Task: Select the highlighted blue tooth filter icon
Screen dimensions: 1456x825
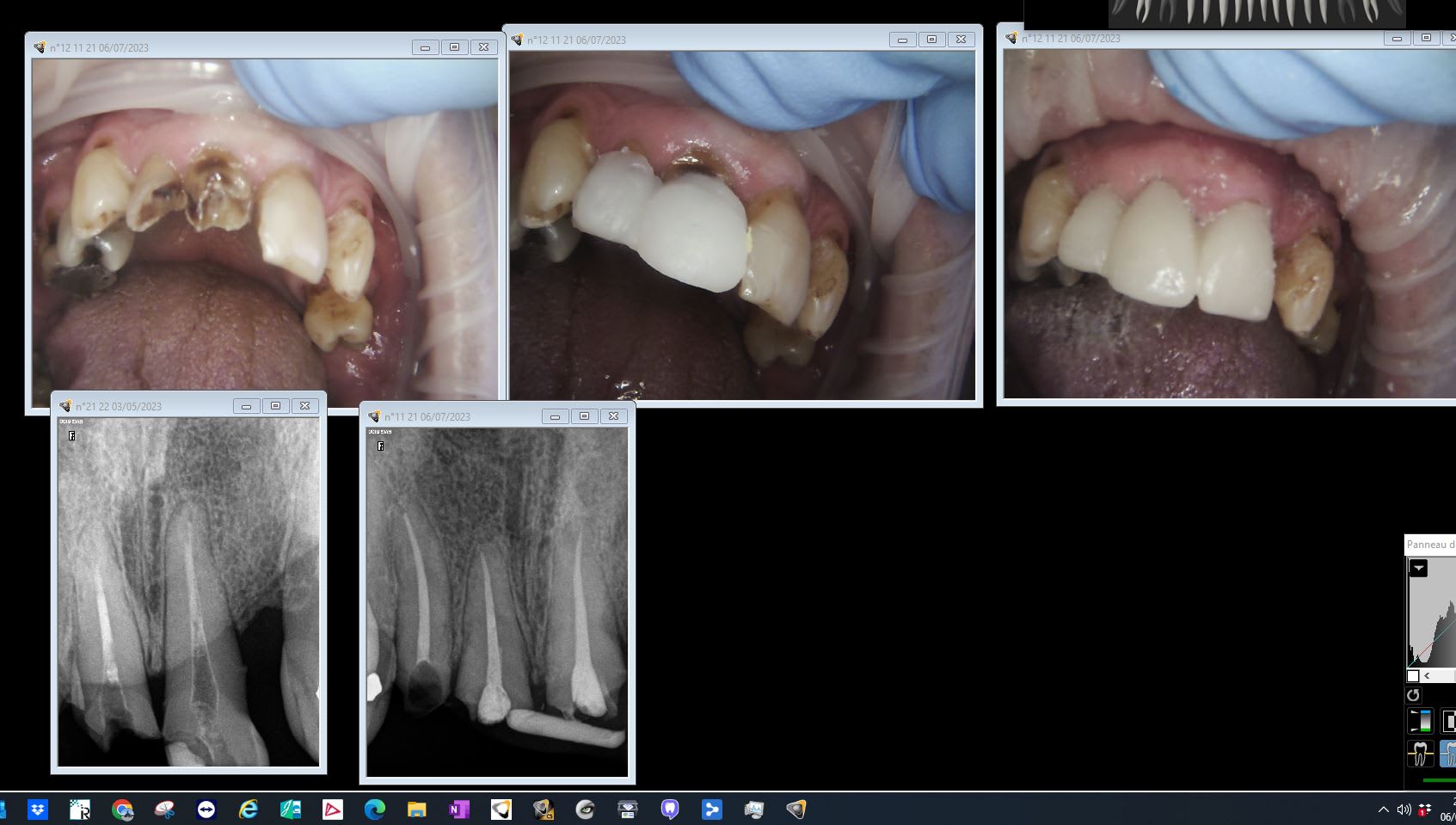Action: point(1449,754)
